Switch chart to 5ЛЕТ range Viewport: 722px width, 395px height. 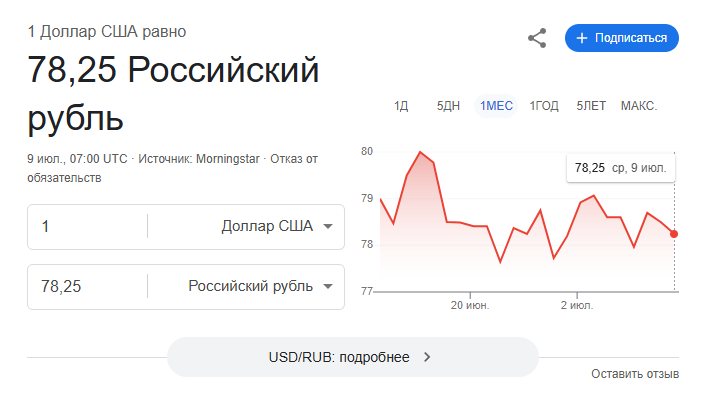tap(591, 106)
